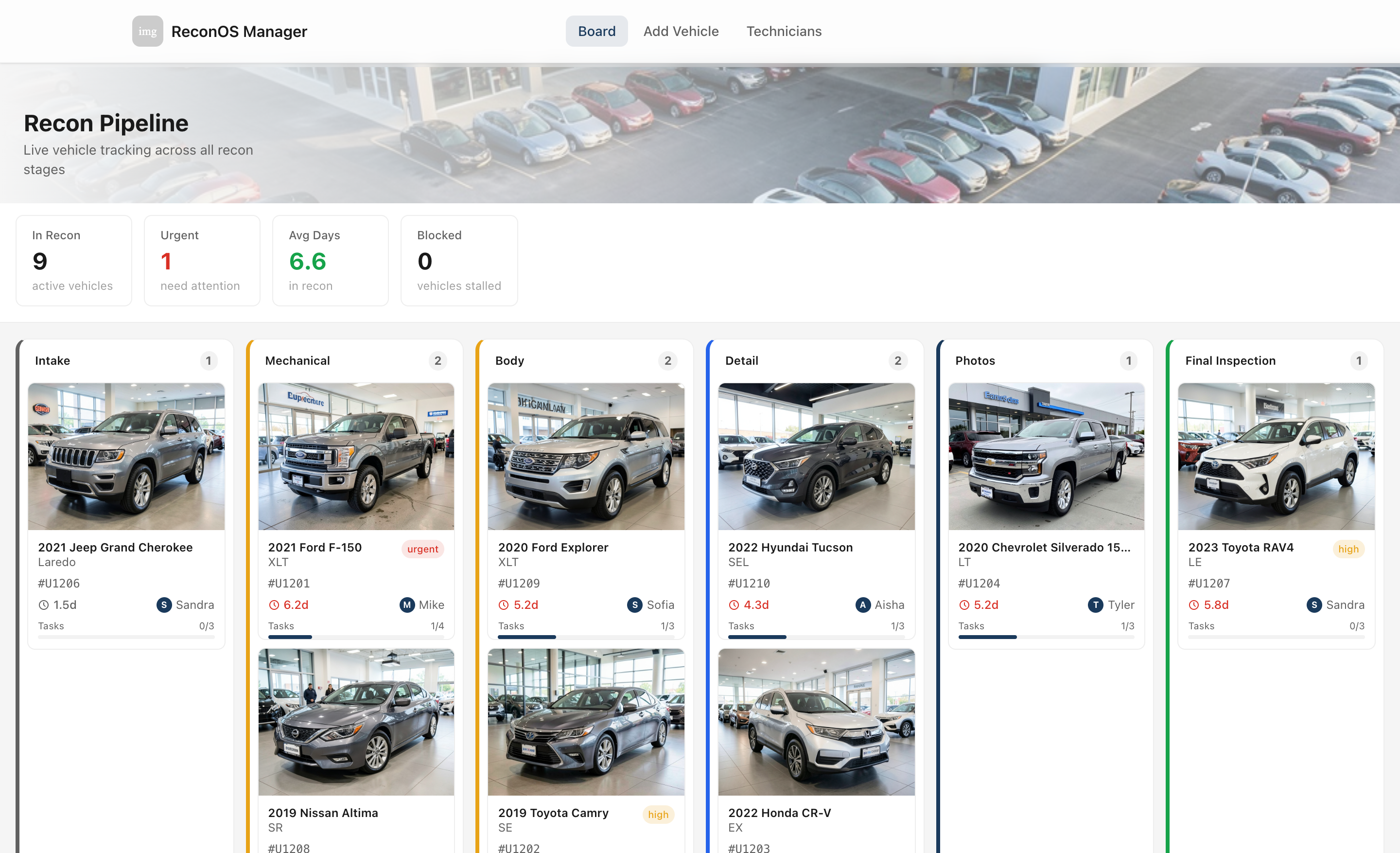Click stock number #U1210
1400x853 pixels.
point(749,583)
